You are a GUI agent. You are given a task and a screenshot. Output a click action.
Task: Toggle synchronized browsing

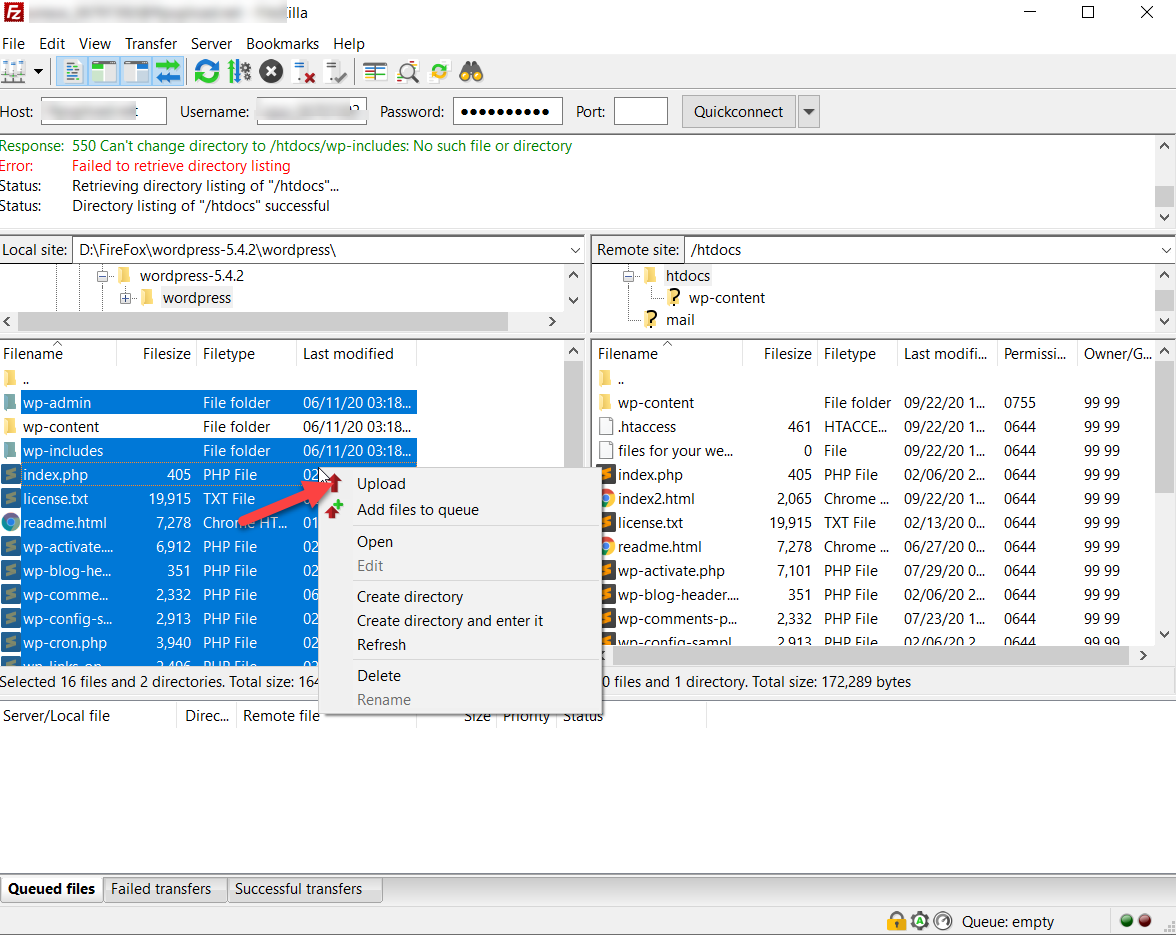click(x=439, y=72)
